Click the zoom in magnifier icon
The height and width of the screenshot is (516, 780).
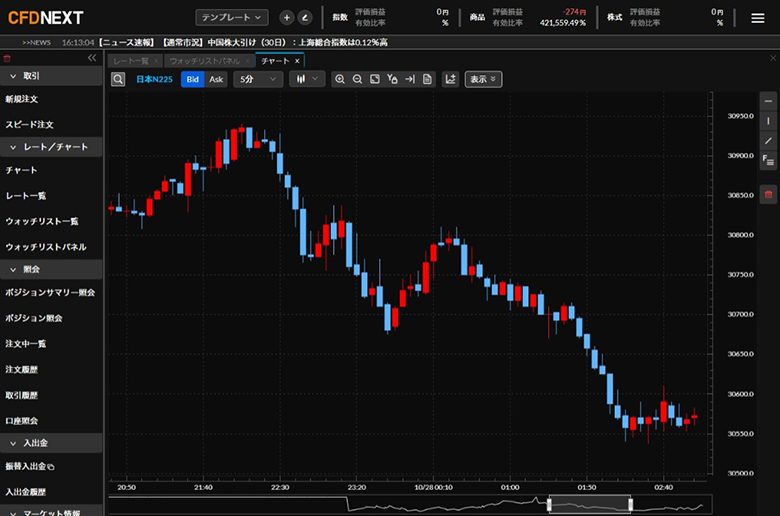point(340,79)
